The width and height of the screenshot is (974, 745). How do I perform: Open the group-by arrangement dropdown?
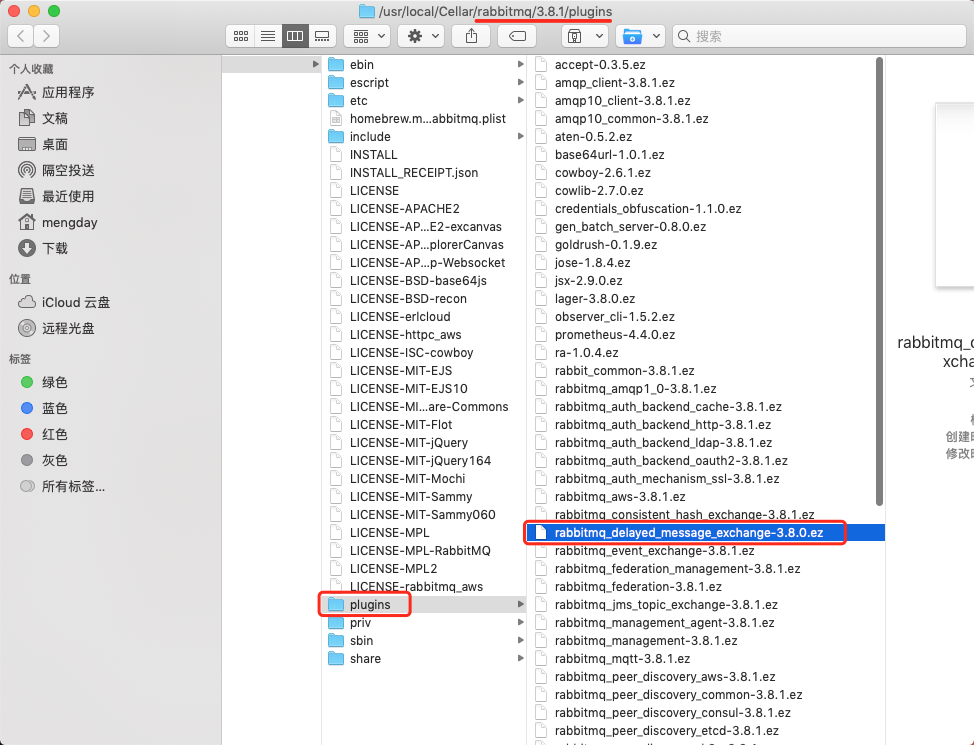[x=368, y=36]
